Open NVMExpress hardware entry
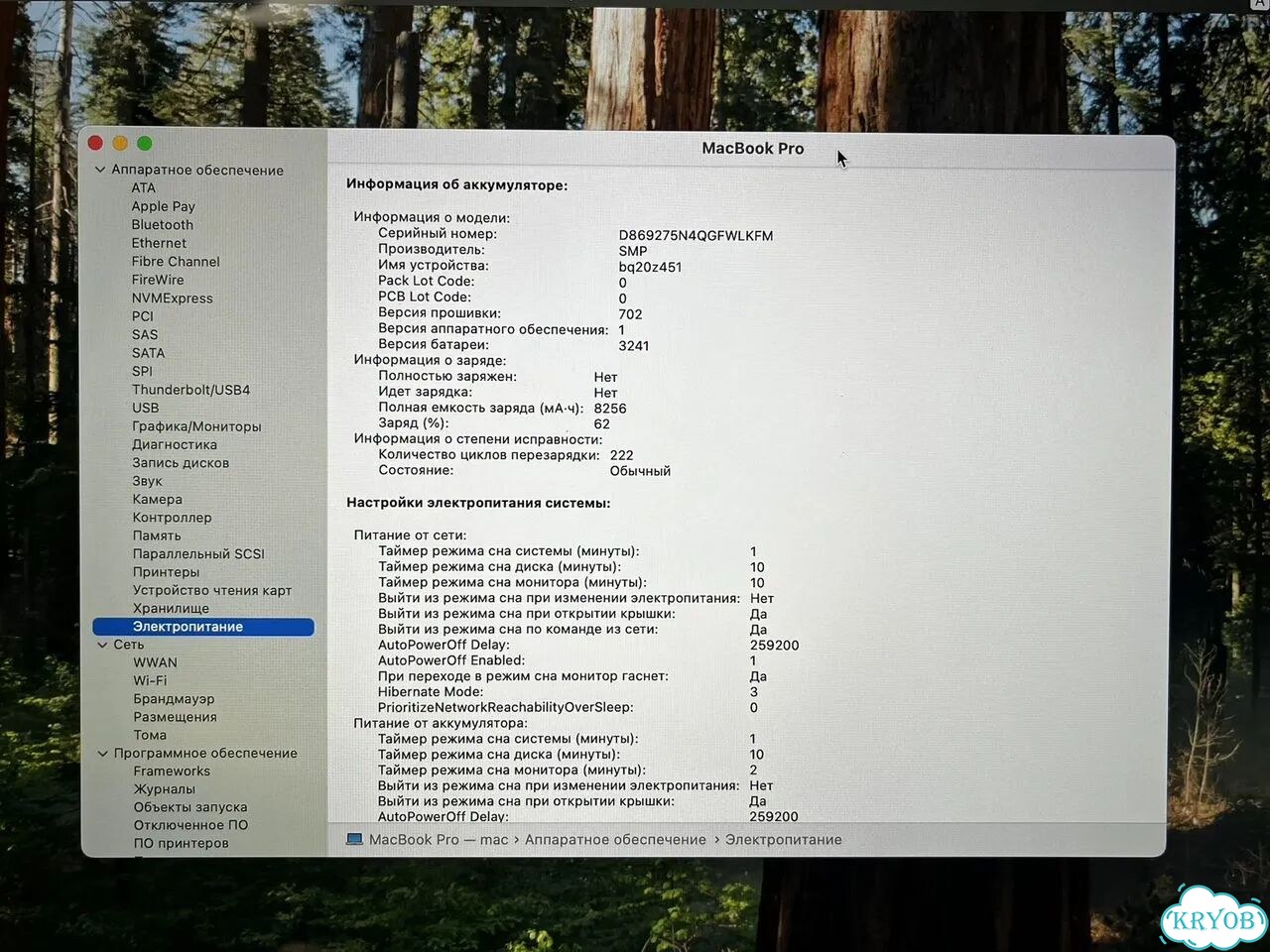This screenshot has height=952, width=1270. 173,298
